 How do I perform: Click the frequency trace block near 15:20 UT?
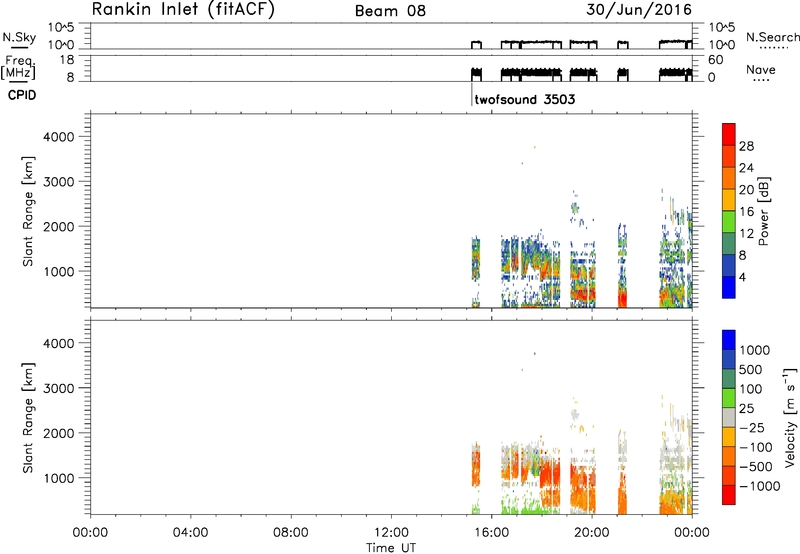click(476, 74)
